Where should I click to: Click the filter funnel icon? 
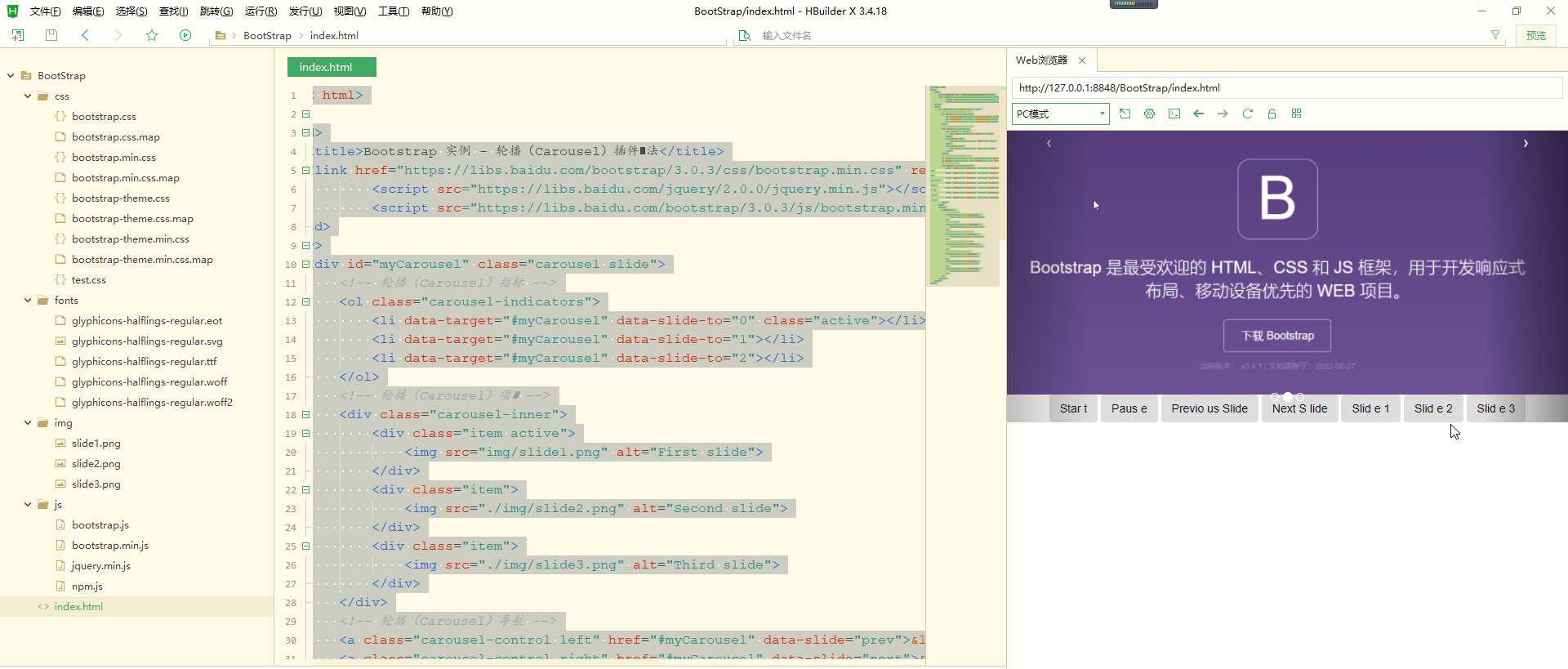(x=1495, y=35)
